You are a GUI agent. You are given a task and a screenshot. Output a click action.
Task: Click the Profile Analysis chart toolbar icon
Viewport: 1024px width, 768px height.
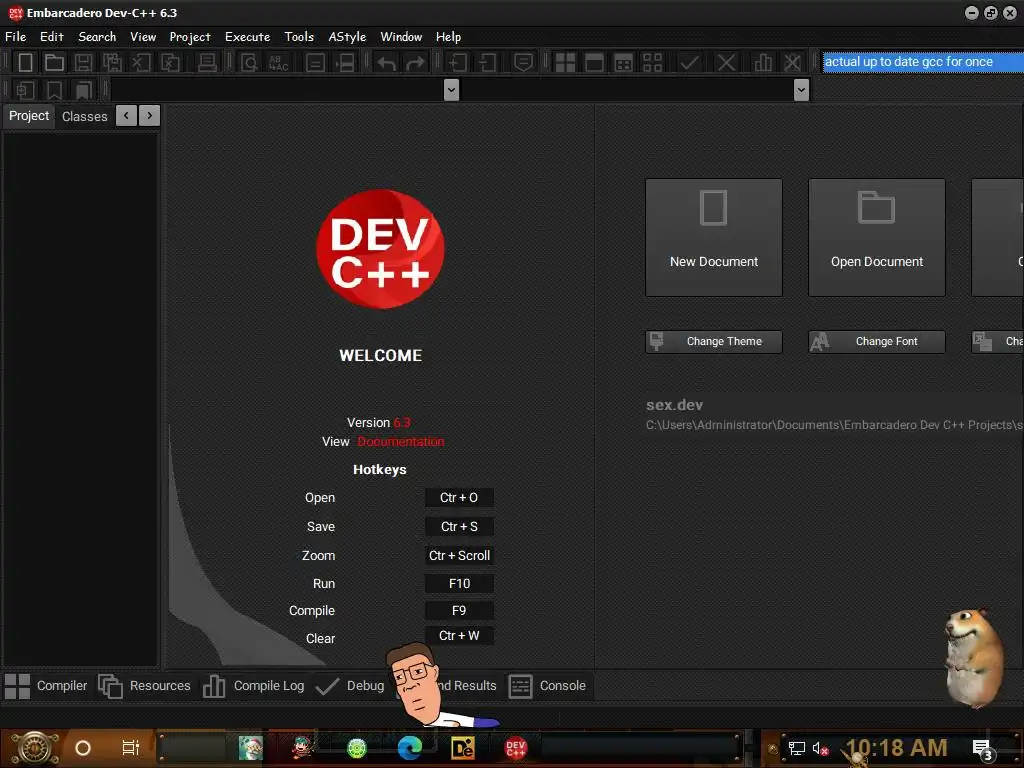[x=763, y=63]
